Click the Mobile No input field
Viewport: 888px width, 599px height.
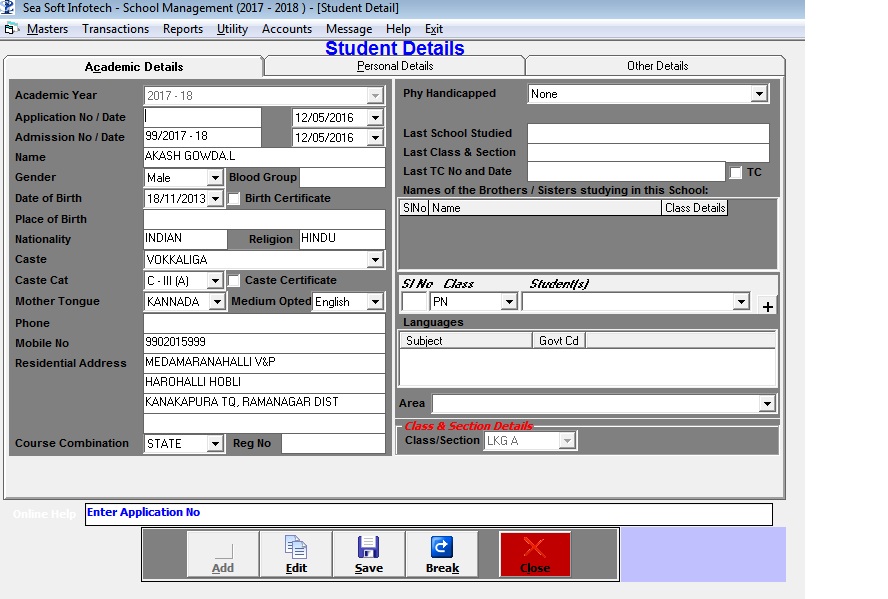tap(264, 343)
